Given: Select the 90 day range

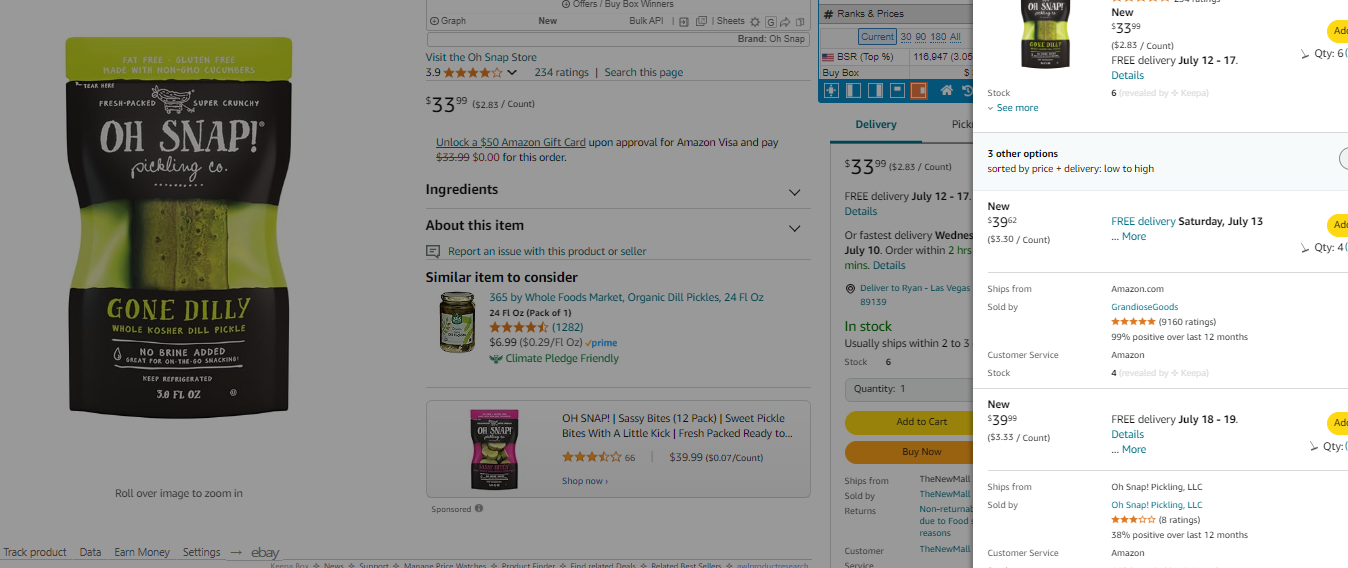Looking at the screenshot, I should point(921,37).
